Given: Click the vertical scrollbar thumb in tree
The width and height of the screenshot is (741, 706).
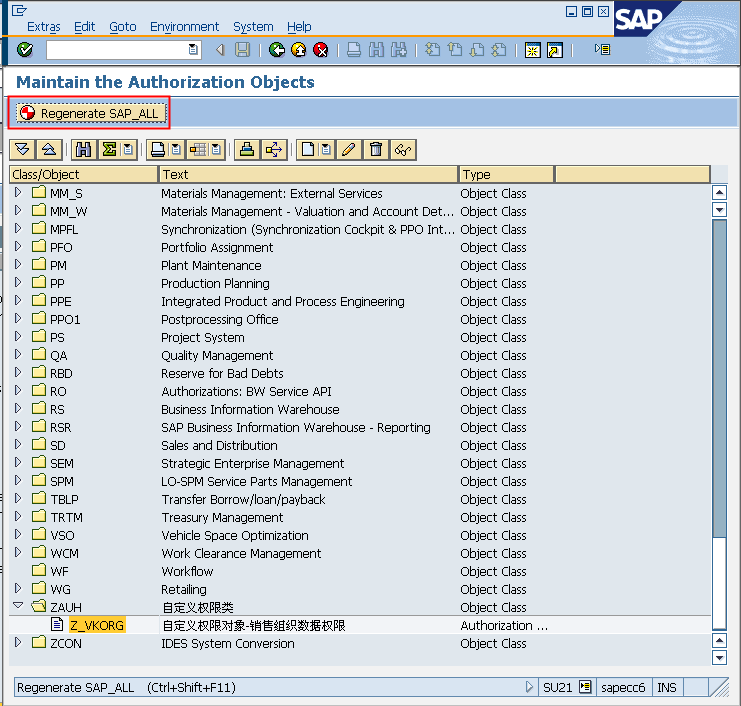Looking at the screenshot, I should (x=719, y=378).
